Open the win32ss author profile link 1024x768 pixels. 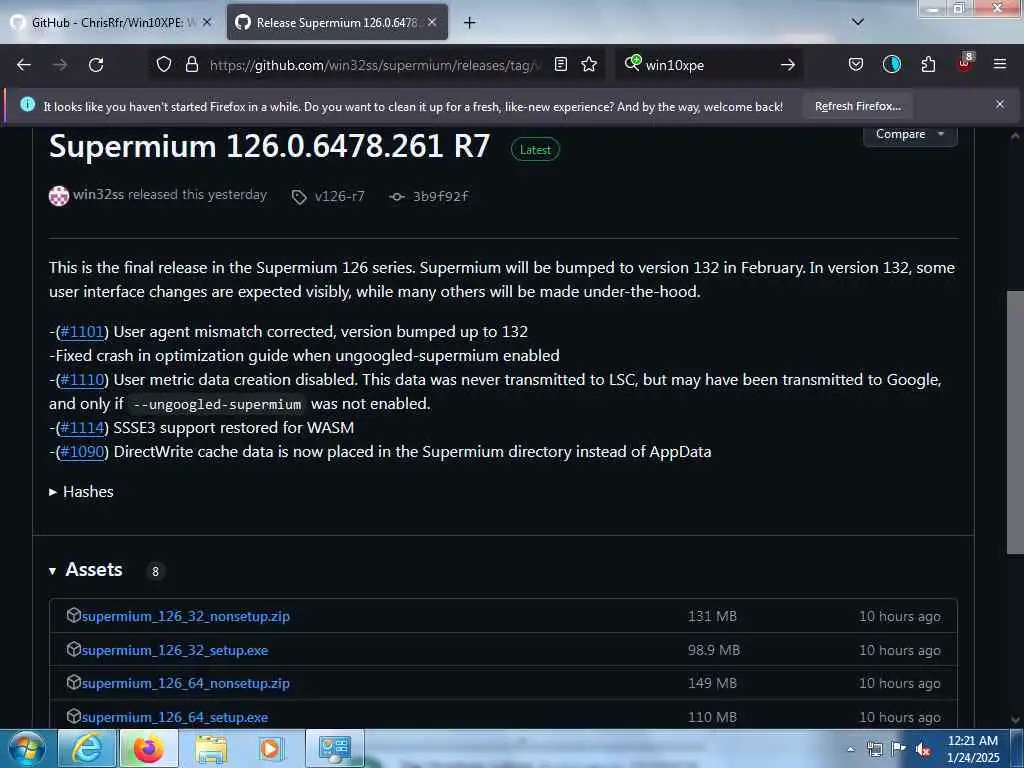(x=98, y=195)
